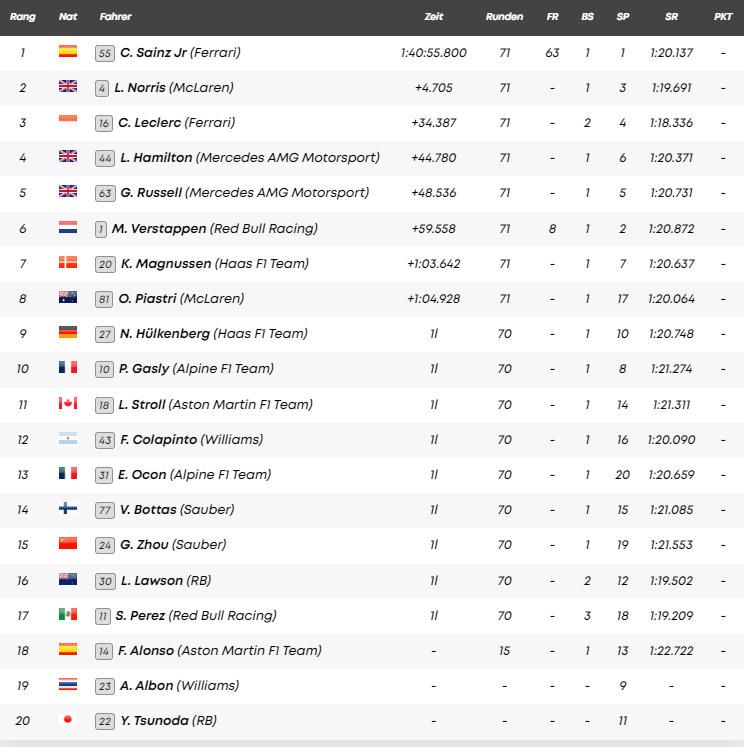Click the Zeit column header
The height and width of the screenshot is (747, 744).
tap(433, 17)
